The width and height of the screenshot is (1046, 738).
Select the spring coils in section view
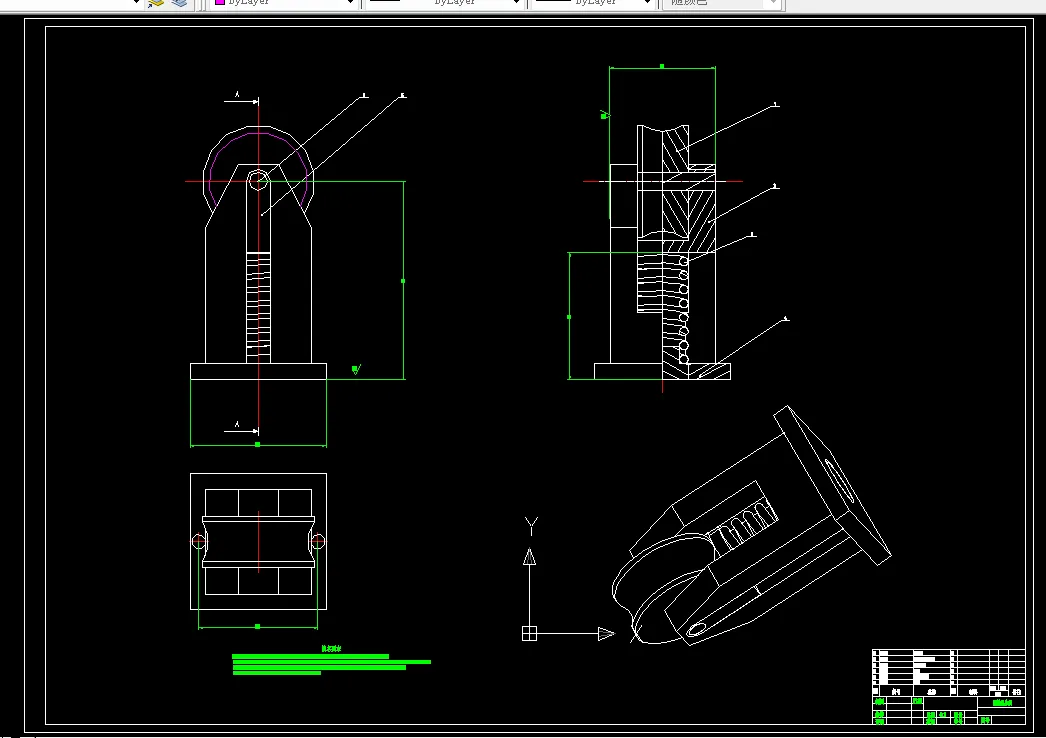[683, 310]
